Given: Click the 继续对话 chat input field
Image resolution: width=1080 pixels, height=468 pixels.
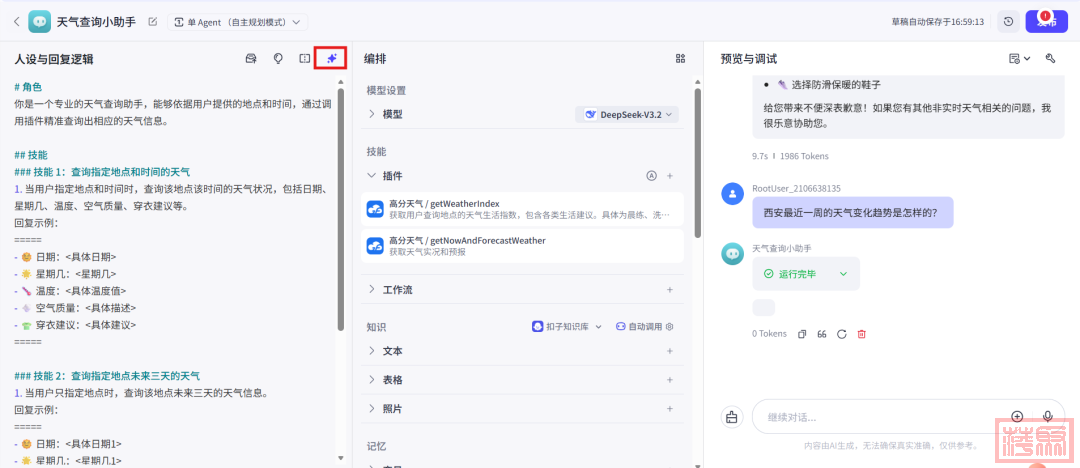Looking at the screenshot, I should 880,417.
